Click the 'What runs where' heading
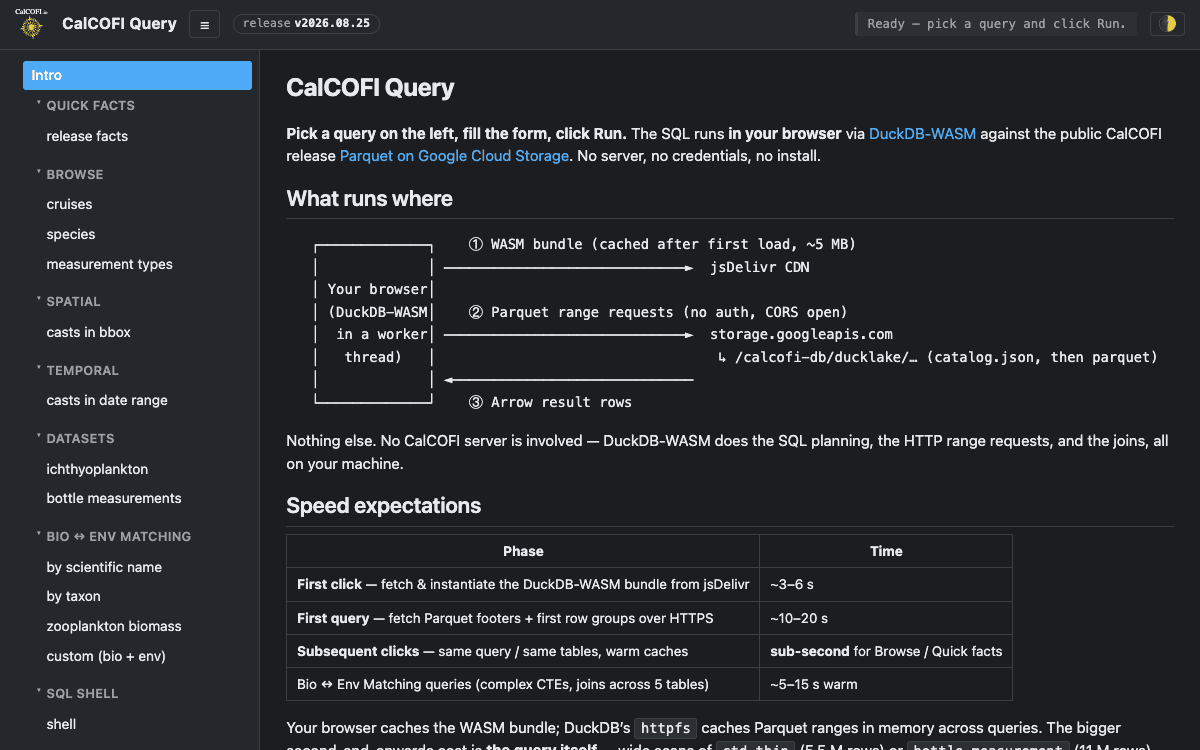 [369, 198]
